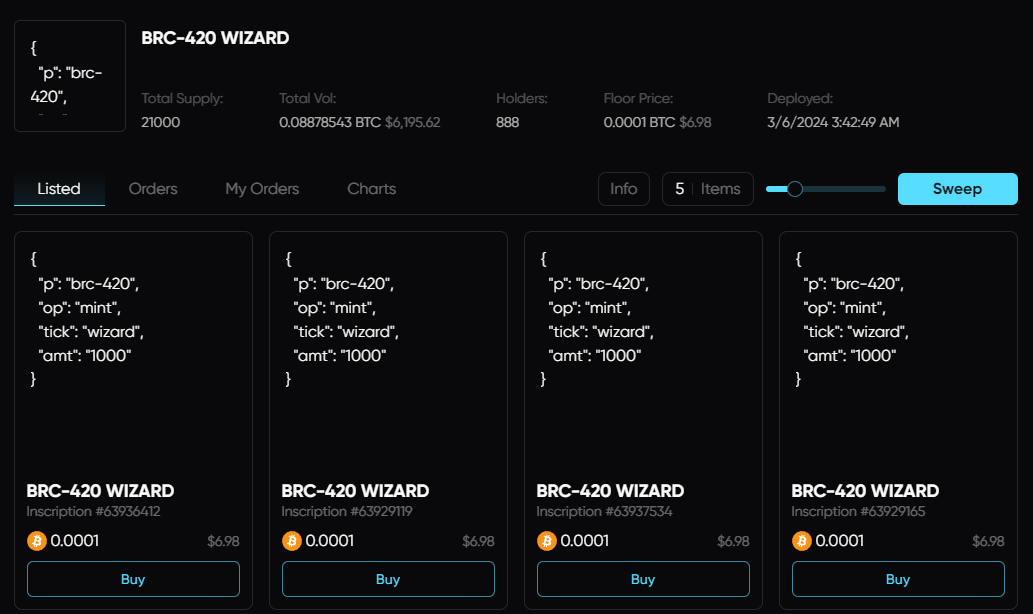Buy inscription #63936412

coord(133,579)
